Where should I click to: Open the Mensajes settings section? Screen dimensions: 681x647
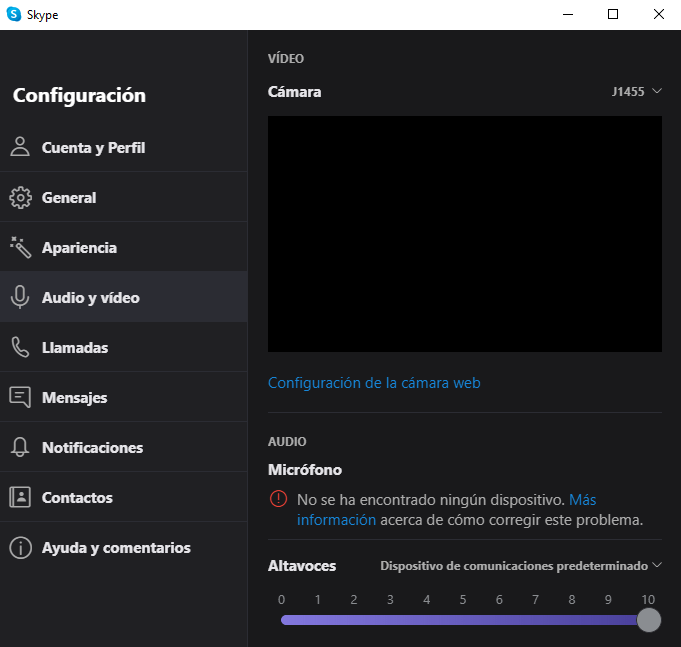(124, 397)
